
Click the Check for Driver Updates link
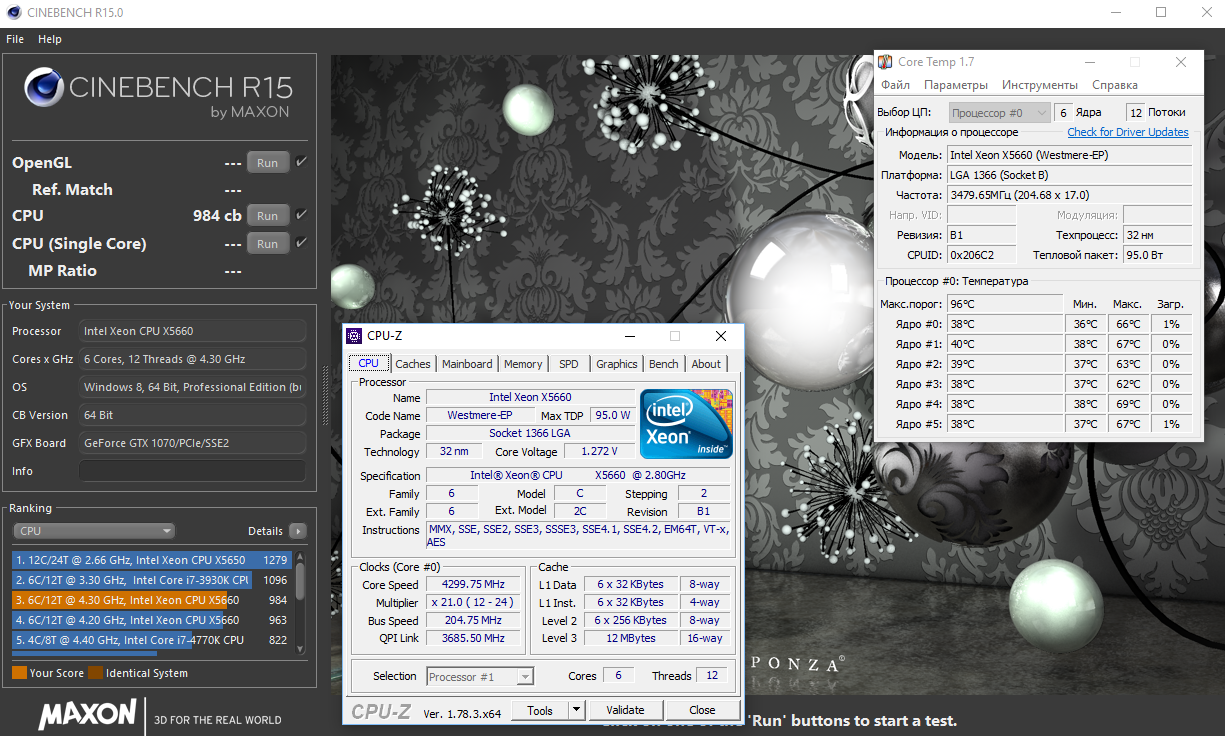1127,132
